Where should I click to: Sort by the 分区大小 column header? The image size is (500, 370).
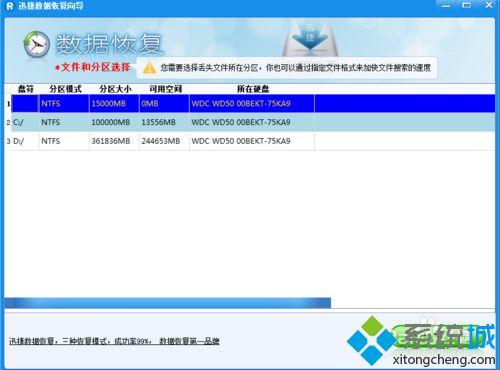click(115, 89)
